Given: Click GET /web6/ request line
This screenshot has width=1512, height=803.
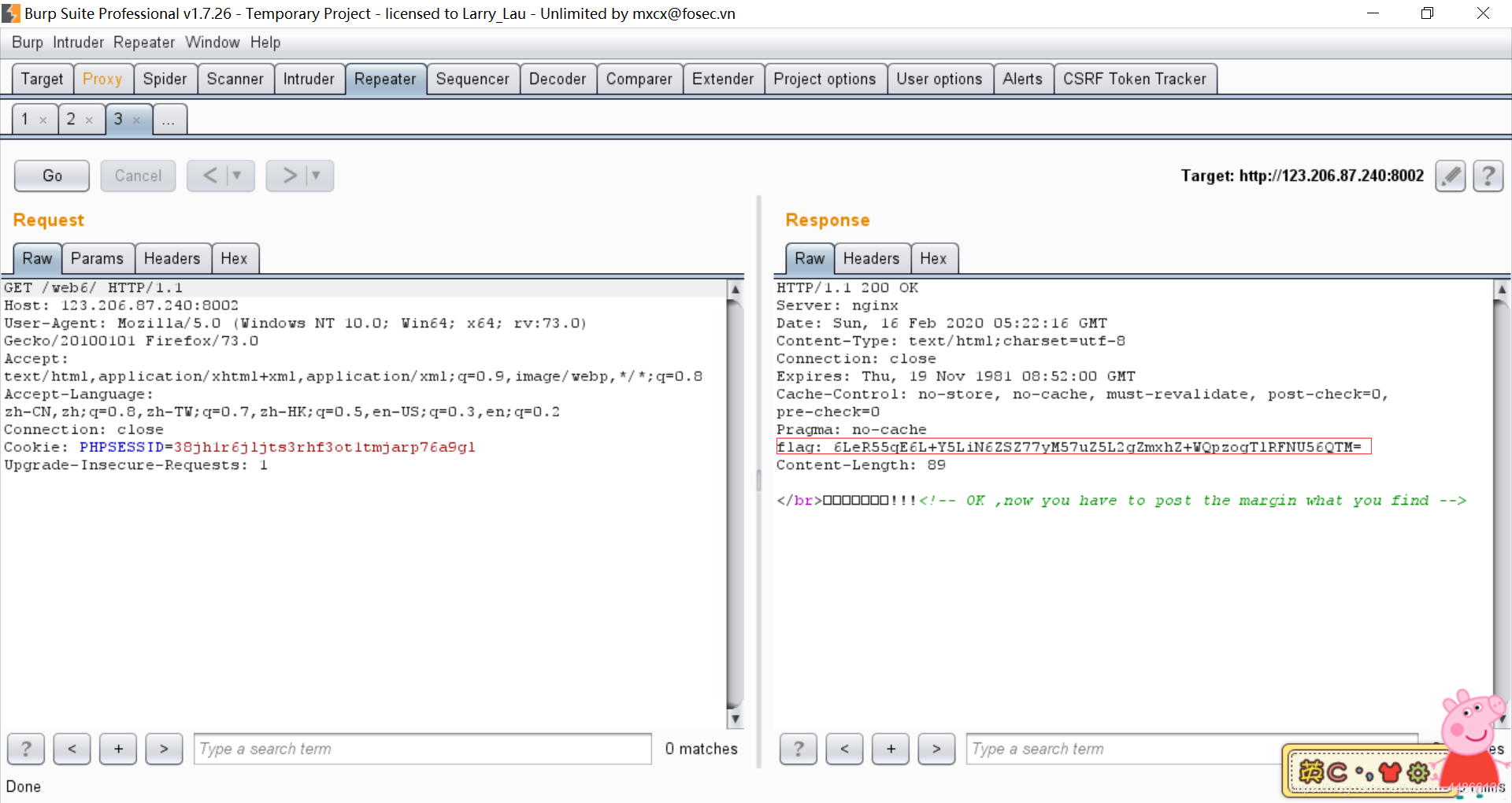Looking at the screenshot, I should click(94, 288).
